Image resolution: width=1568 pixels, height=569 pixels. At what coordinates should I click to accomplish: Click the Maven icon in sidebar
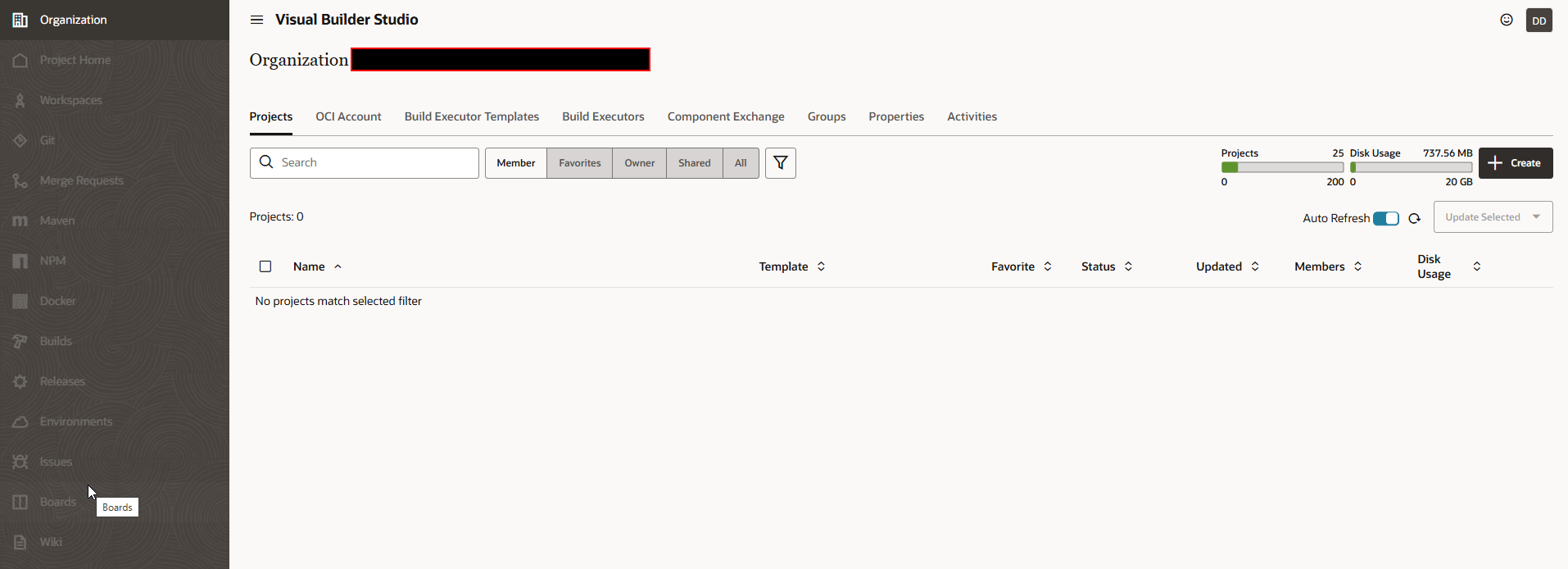tap(20, 221)
